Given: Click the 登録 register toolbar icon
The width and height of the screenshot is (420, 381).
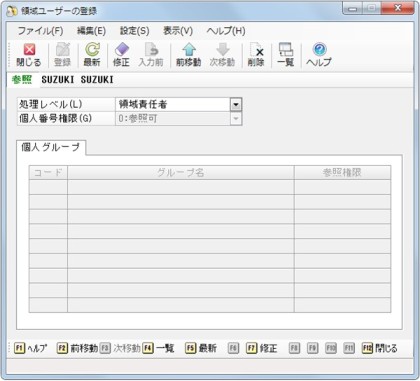Looking at the screenshot, I should (63, 55).
